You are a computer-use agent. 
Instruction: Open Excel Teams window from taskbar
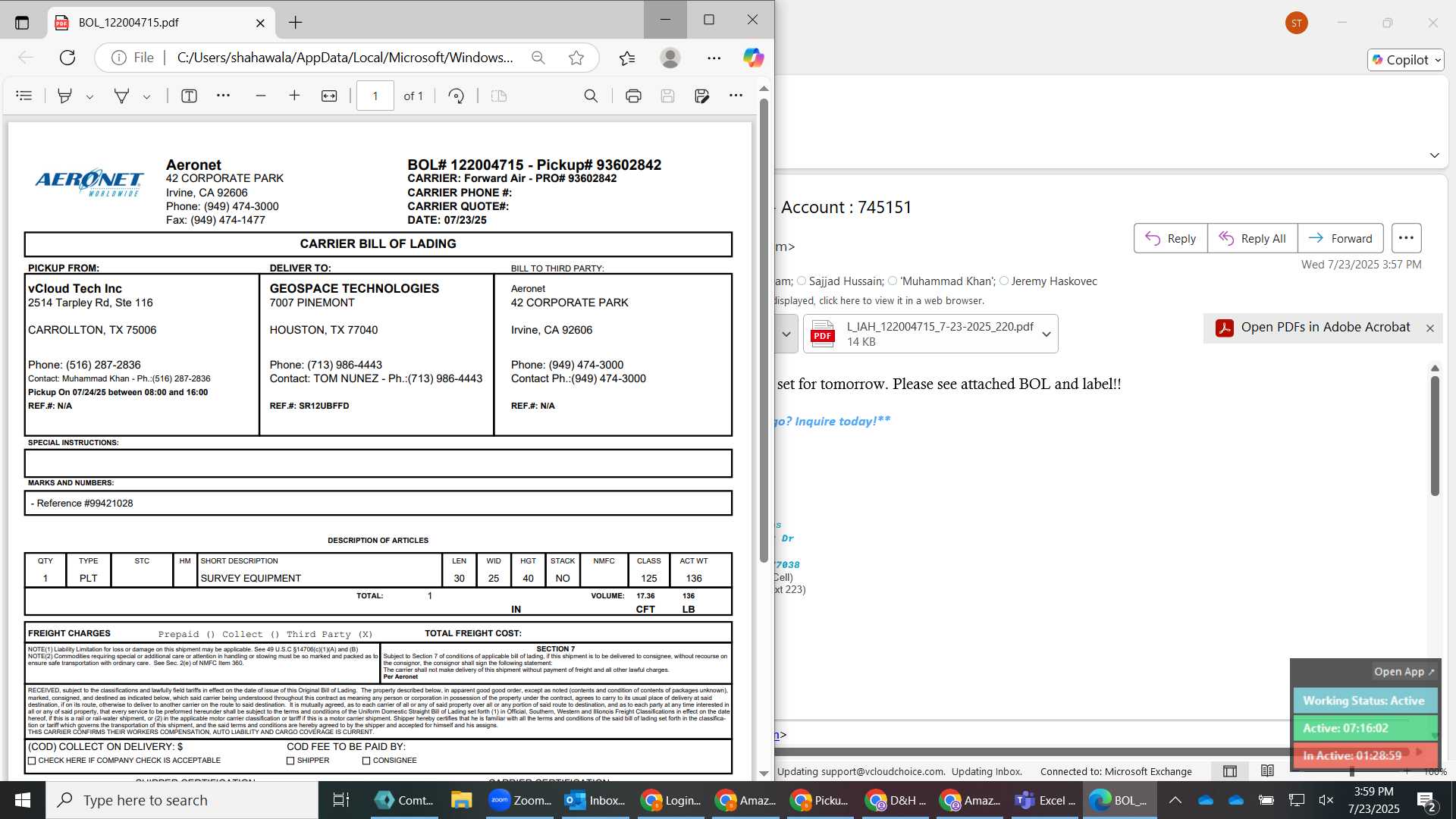(x=1046, y=800)
